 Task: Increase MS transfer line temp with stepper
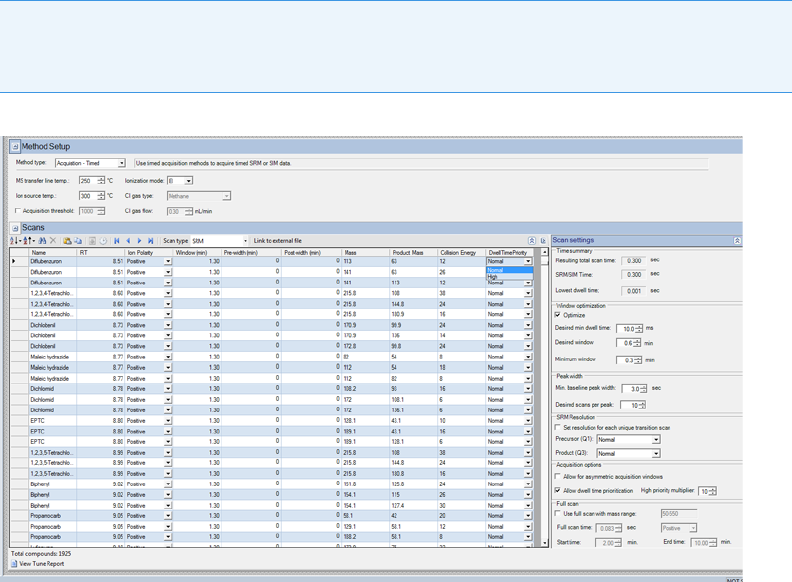tap(101, 179)
